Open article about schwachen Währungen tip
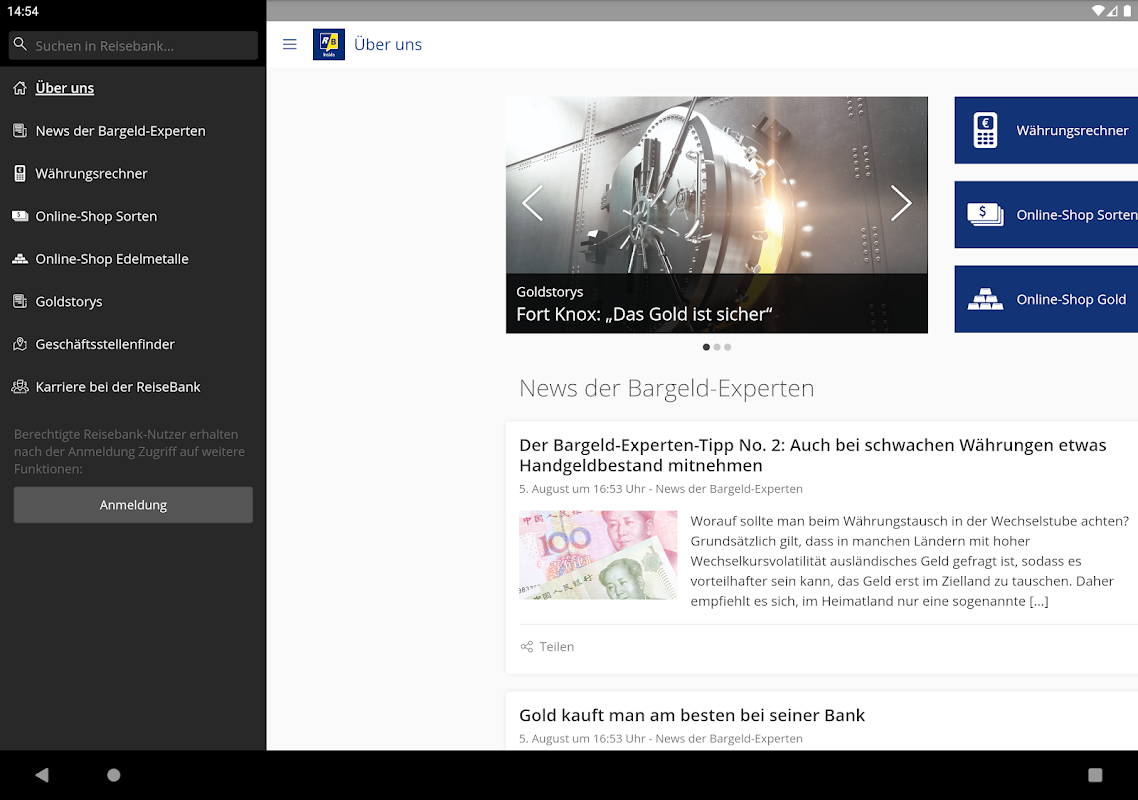This screenshot has width=1138, height=800. pyautogui.click(x=812, y=455)
